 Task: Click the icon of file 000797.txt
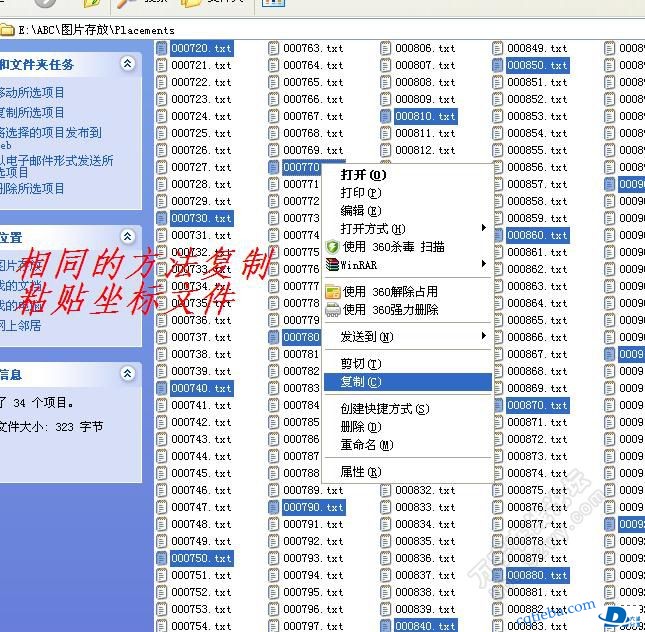(274, 626)
